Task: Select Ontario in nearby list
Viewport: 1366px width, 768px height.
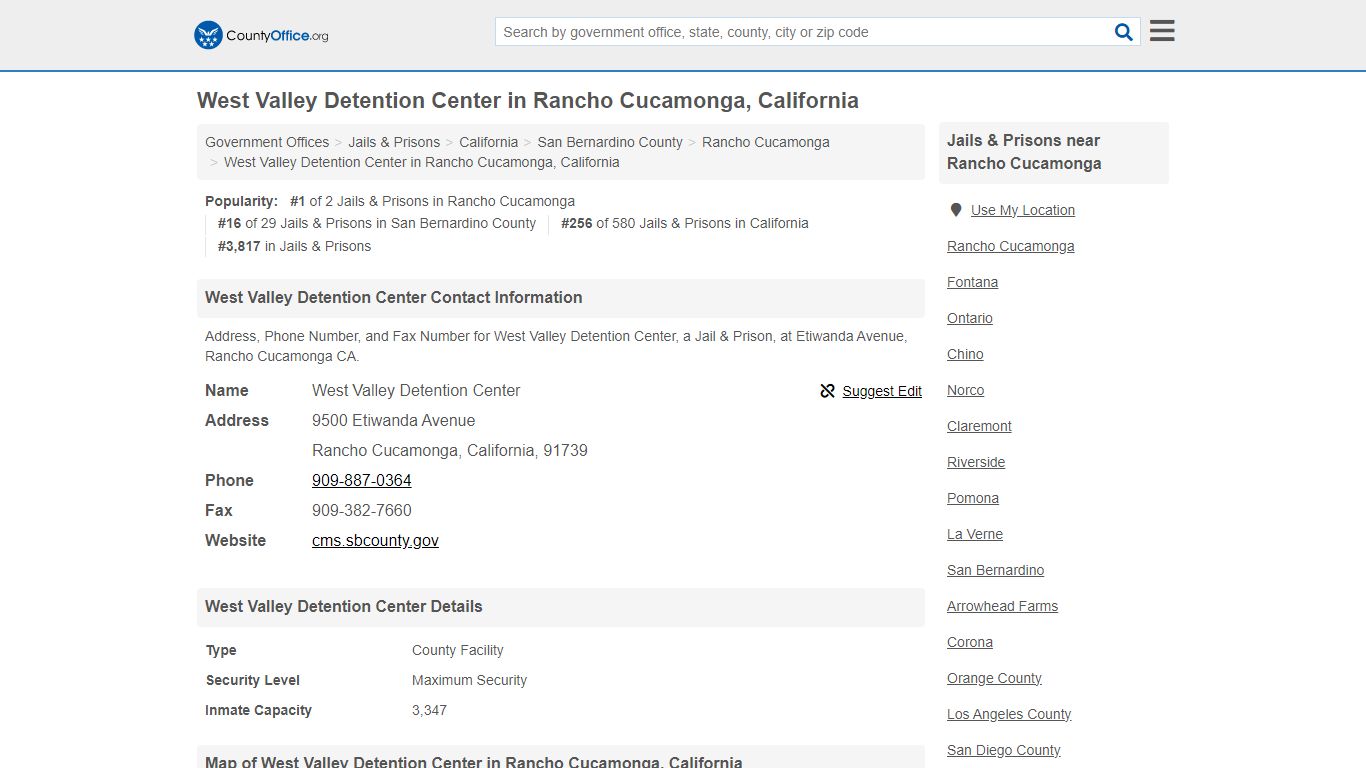Action: coord(970,318)
